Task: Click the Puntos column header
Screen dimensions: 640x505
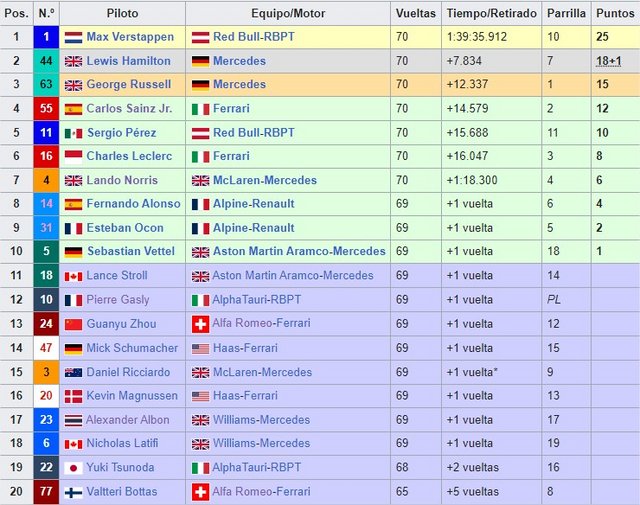Action: pyautogui.click(x=615, y=13)
